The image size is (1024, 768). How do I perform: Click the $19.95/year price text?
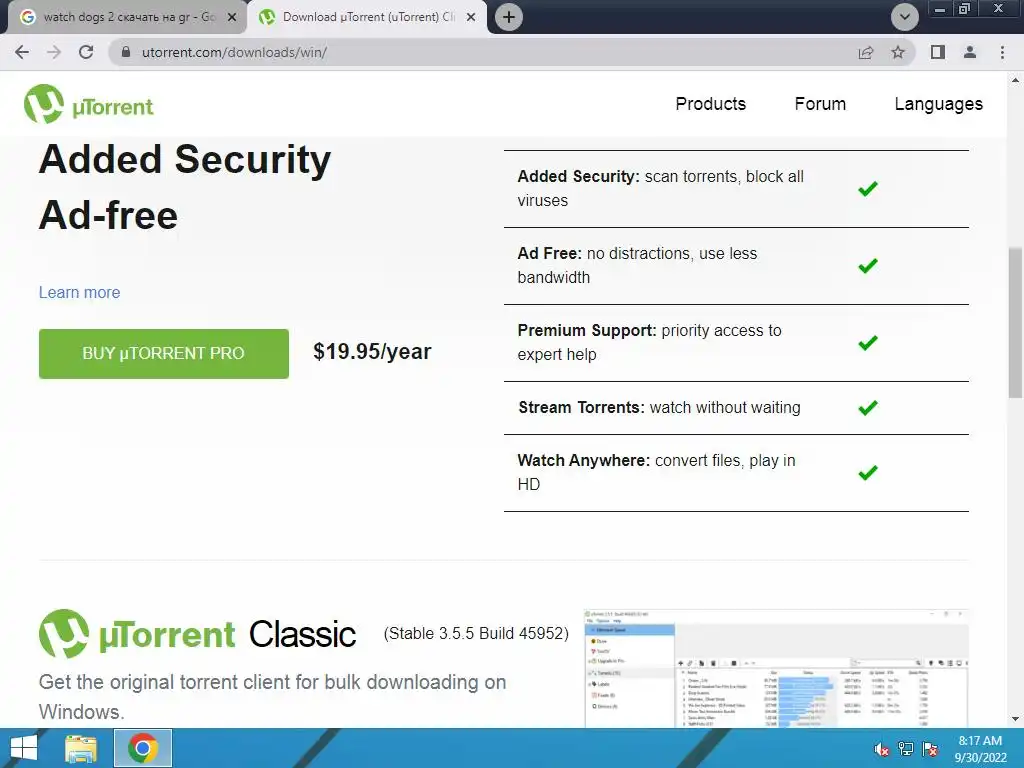click(x=372, y=351)
